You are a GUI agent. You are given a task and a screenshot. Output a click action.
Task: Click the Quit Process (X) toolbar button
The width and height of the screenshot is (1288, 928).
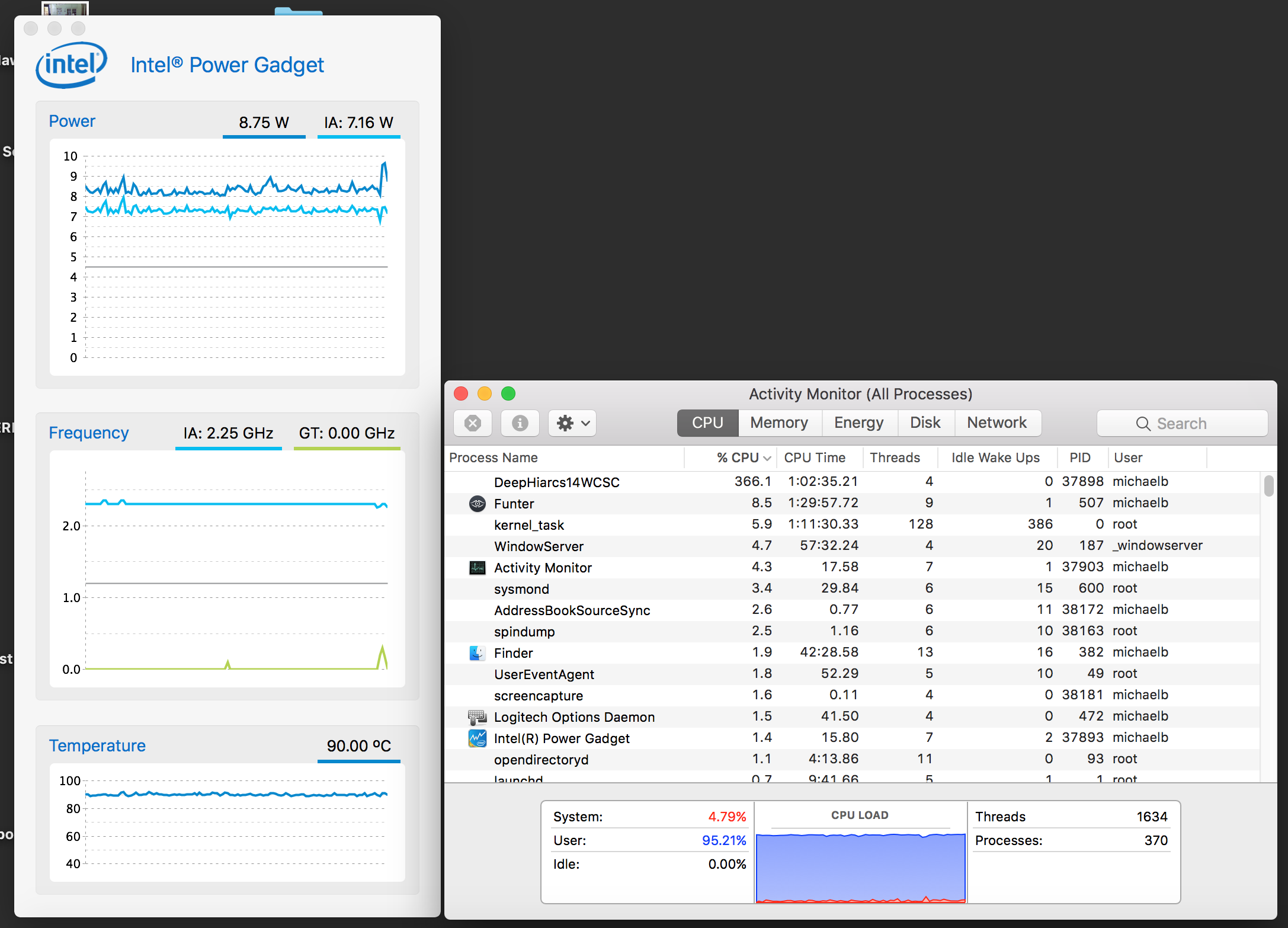point(472,423)
